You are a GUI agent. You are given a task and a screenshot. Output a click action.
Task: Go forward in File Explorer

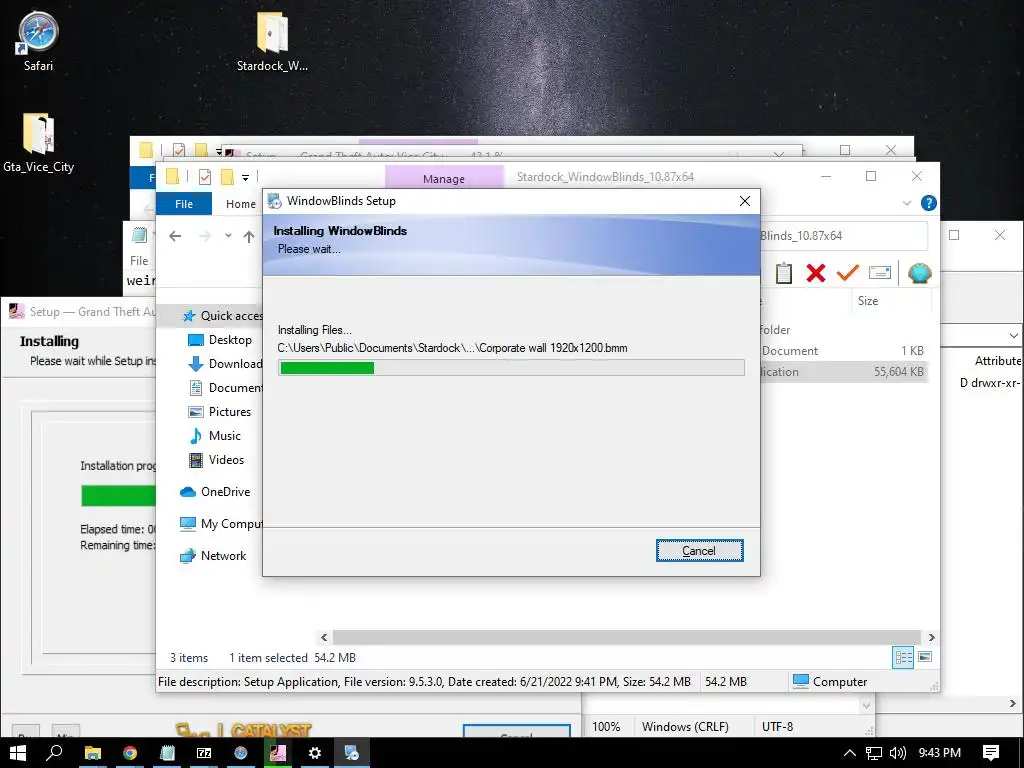[205, 236]
